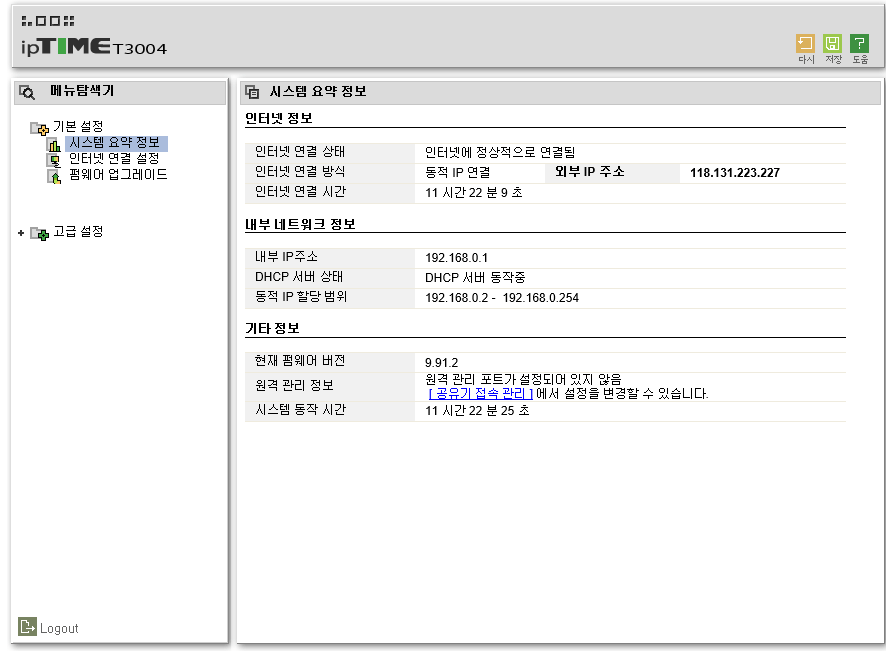Click the Logout text link
Viewport: 886px width, 666px height.
coord(59,628)
